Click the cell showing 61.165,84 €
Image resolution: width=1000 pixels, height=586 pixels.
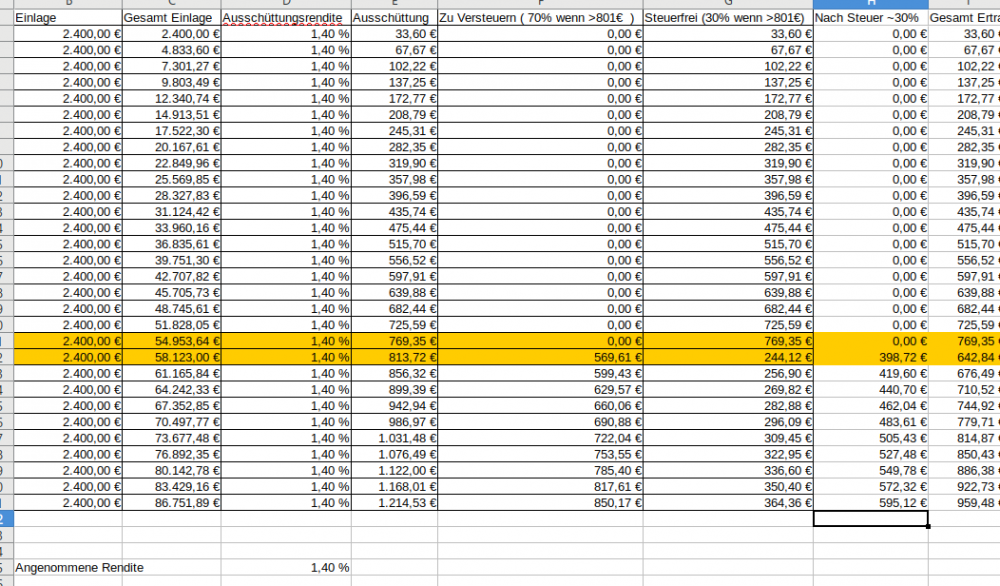172,374
